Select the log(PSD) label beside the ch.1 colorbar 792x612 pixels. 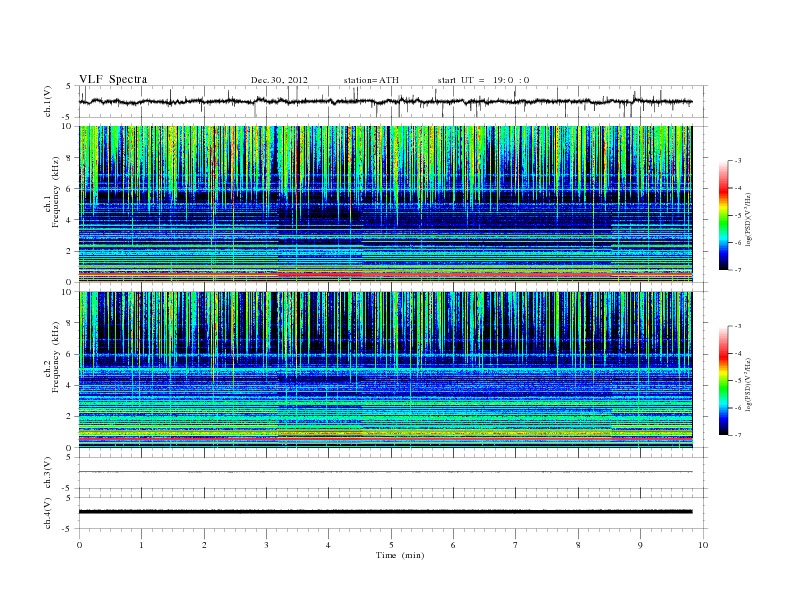(749, 219)
